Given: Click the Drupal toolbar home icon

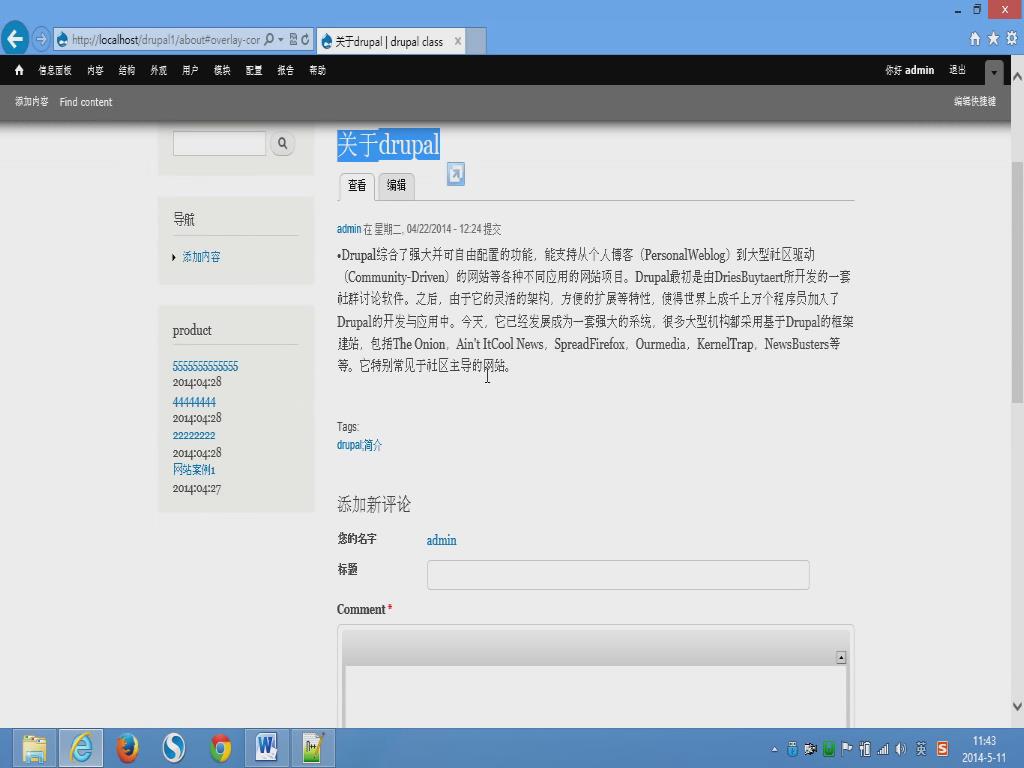Looking at the screenshot, I should [x=19, y=70].
